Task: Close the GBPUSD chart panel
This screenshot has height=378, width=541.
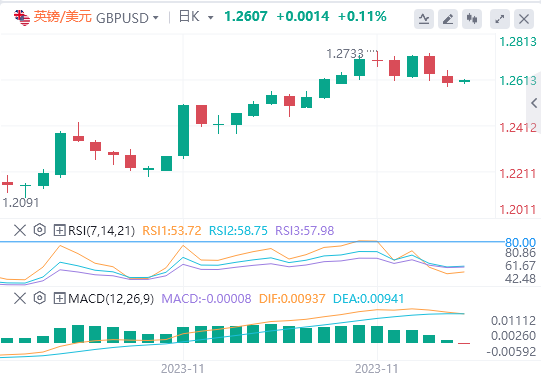Action: (x=524, y=19)
